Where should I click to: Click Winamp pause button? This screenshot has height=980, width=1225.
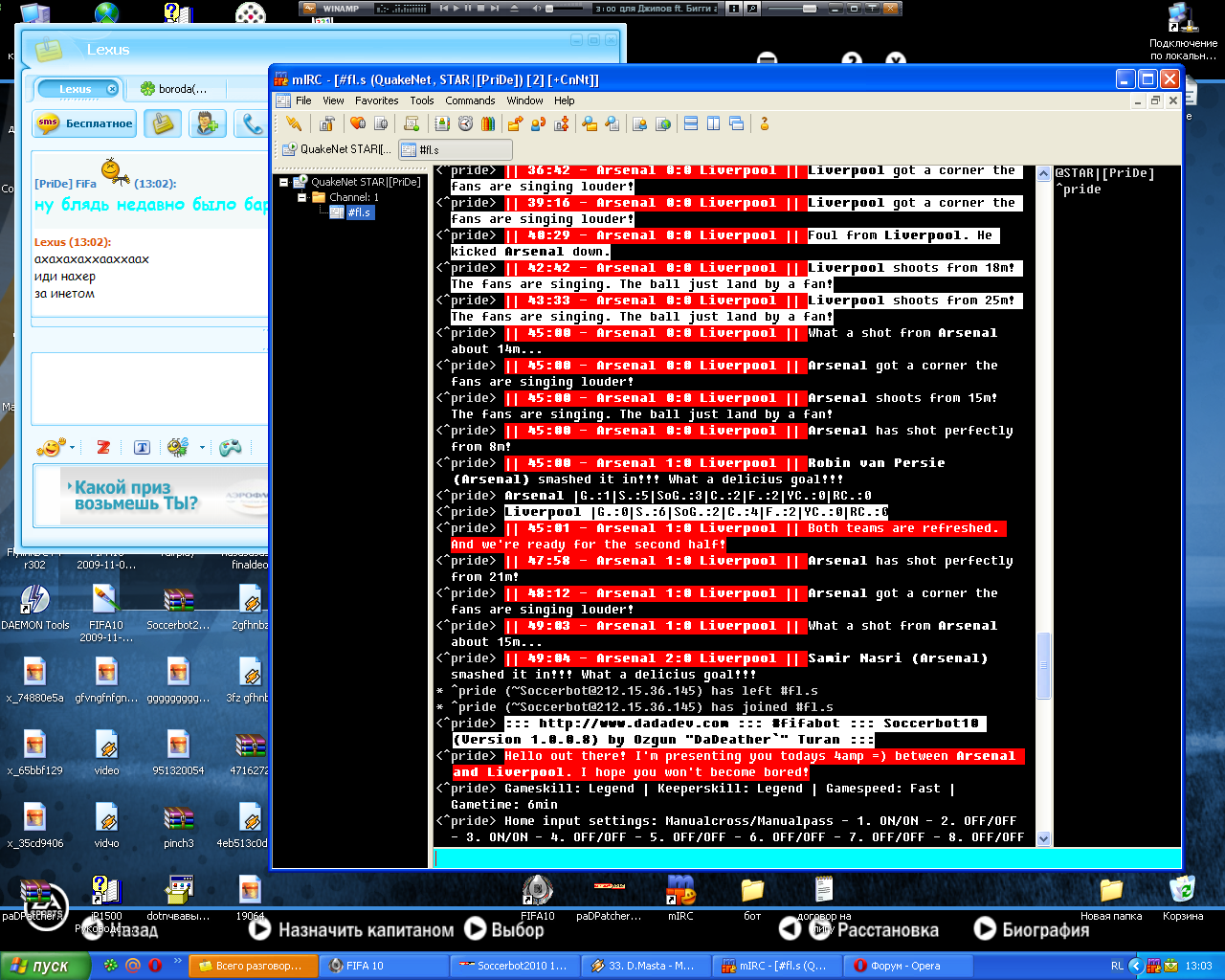tap(469, 8)
